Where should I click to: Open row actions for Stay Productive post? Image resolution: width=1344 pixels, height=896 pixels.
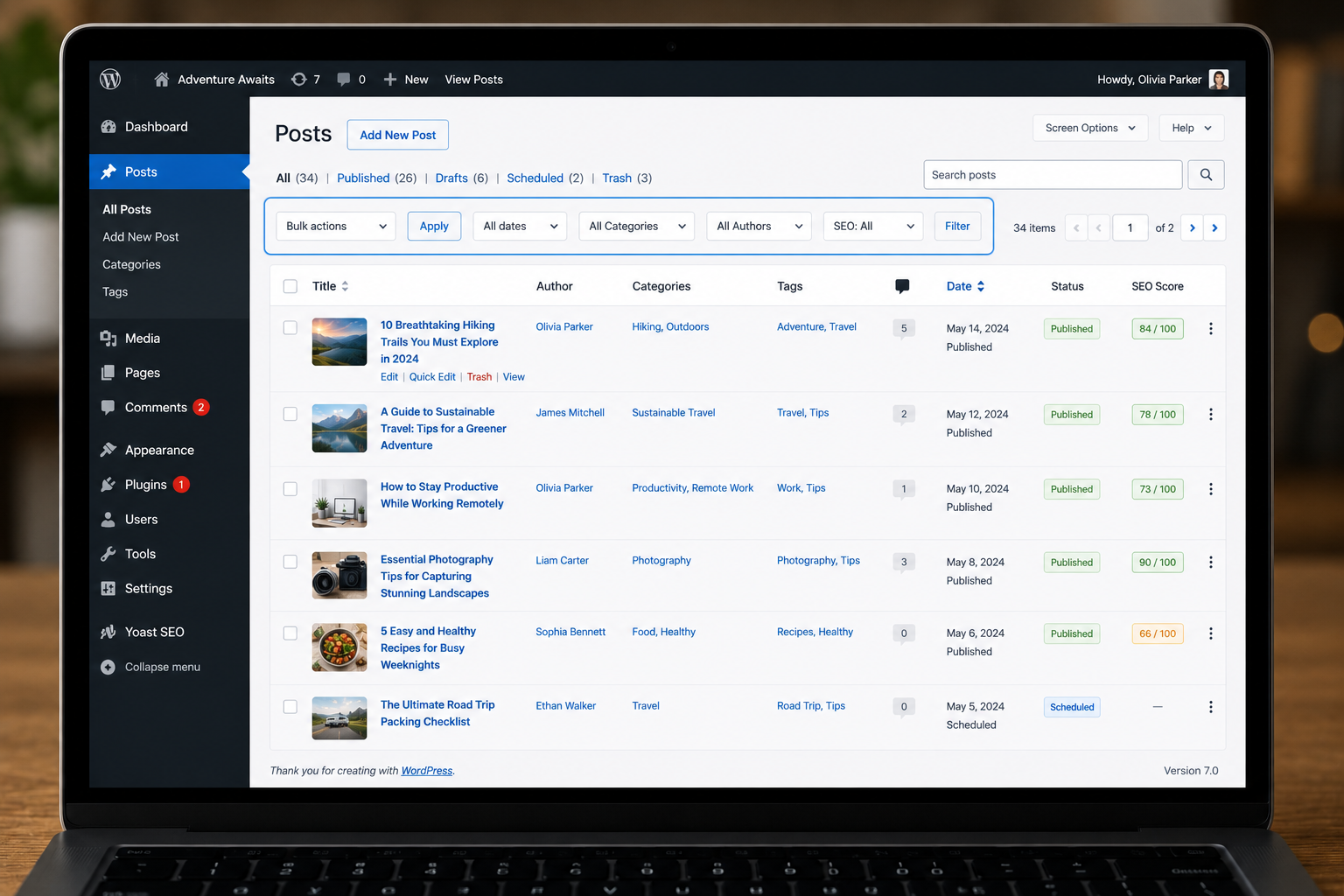[x=1211, y=489]
